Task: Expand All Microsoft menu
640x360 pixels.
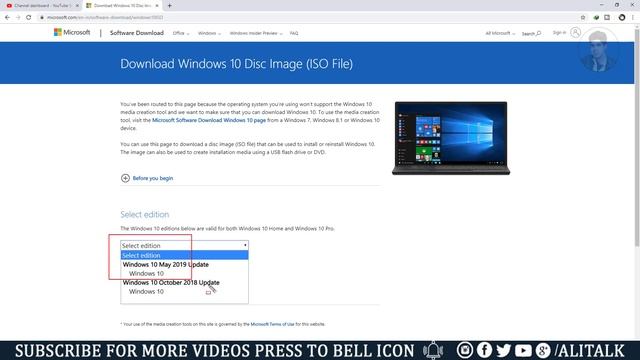Action: (x=500, y=33)
